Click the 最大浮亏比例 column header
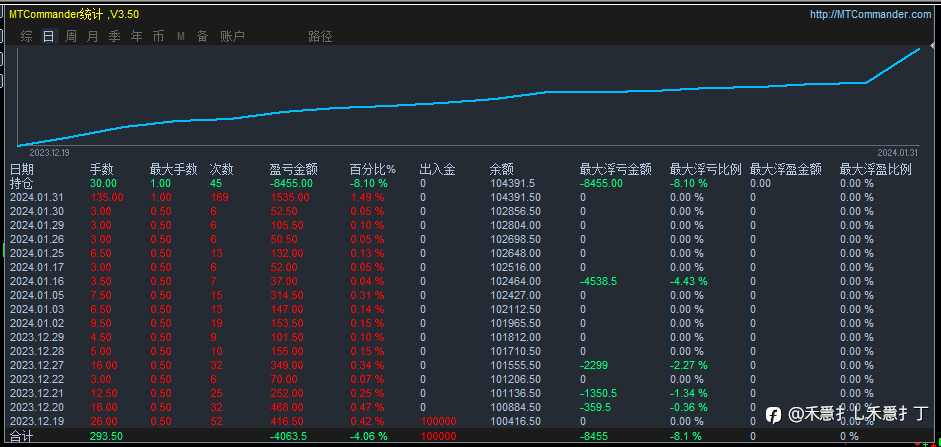The image size is (941, 447). click(706, 170)
